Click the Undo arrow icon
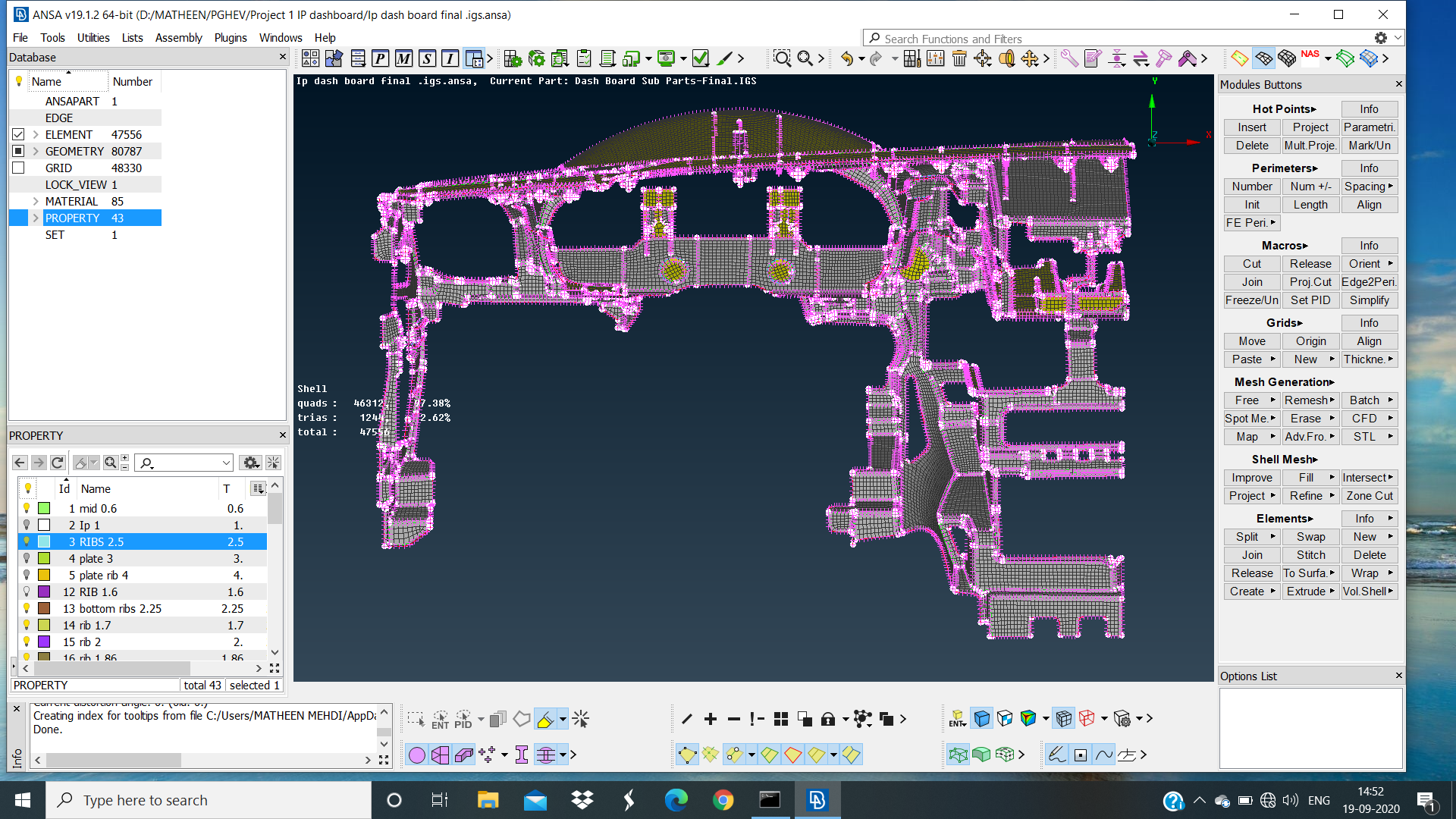Viewport: 1456px width, 819px height. (x=847, y=58)
